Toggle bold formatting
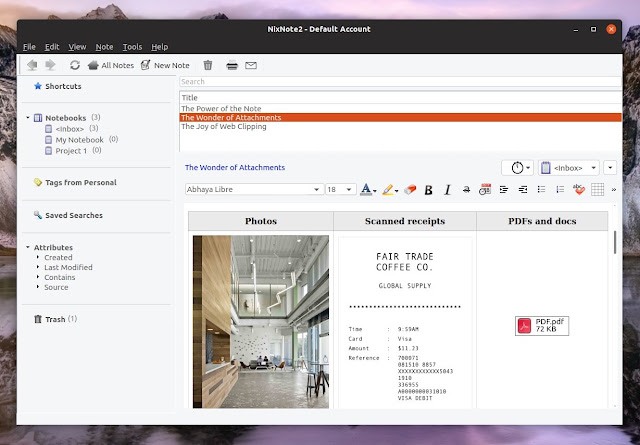The height and width of the screenshot is (445, 640). click(x=428, y=190)
